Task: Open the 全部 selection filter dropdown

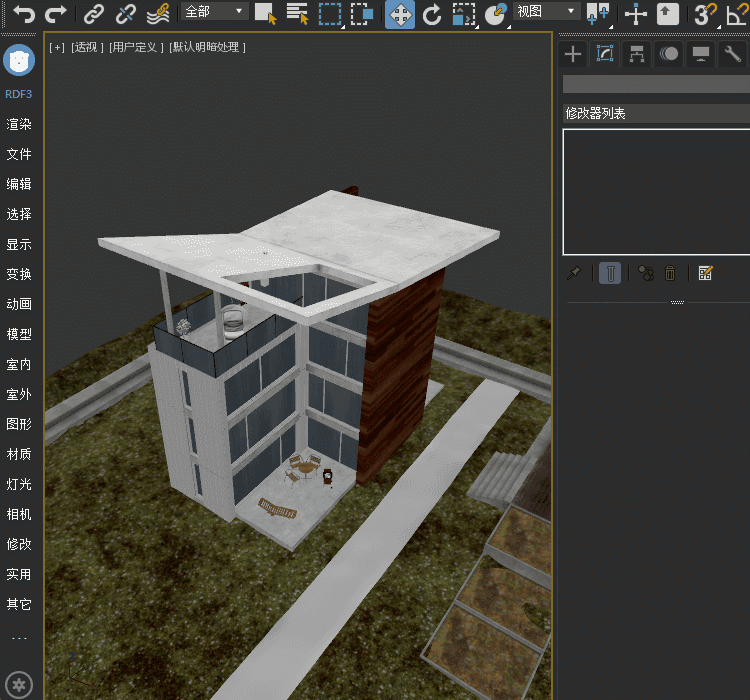Action: click(x=215, y=12)
